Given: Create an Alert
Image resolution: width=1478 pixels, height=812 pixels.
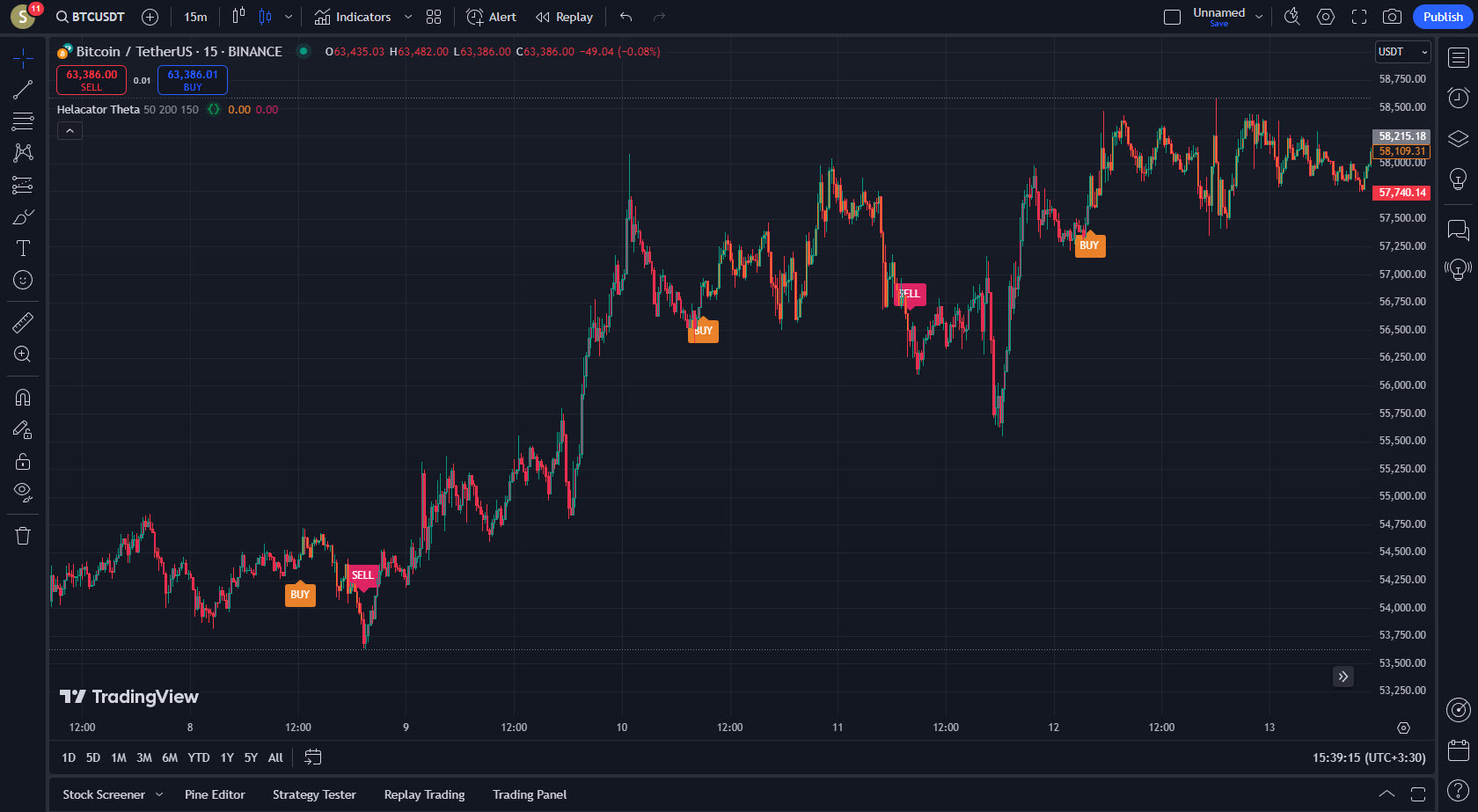Looking at the screenshot, I should (x=492, y=17).
